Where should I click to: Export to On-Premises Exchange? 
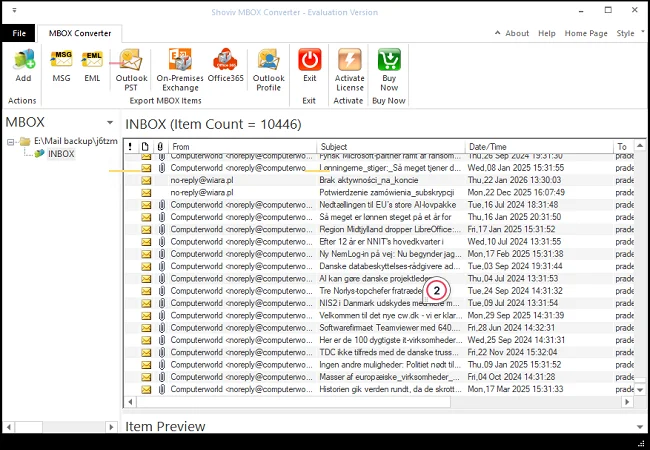point(180,70)
